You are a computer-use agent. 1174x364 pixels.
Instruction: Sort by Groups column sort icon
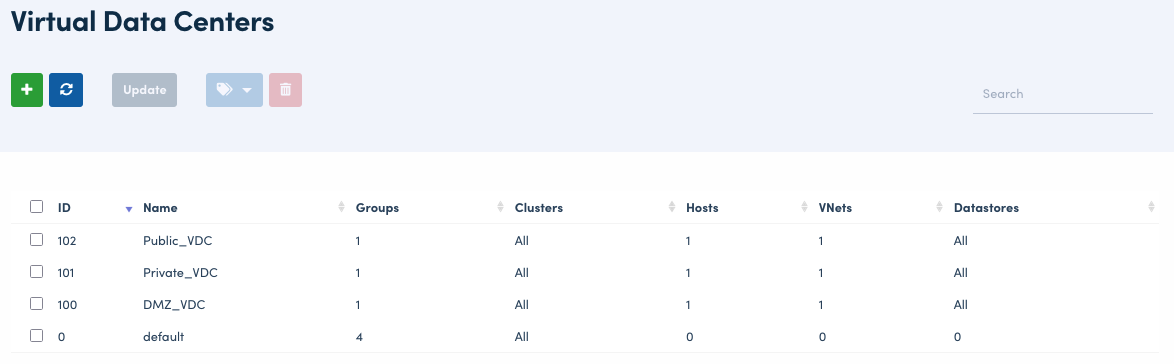click(501, 207)
